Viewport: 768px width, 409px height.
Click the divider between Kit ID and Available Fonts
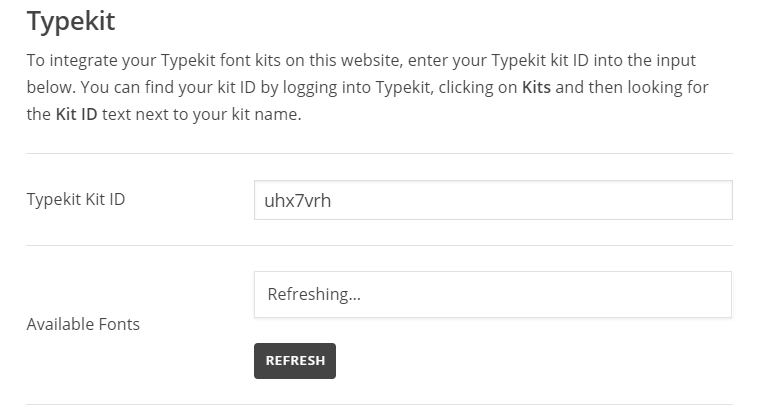pos(379,246)
